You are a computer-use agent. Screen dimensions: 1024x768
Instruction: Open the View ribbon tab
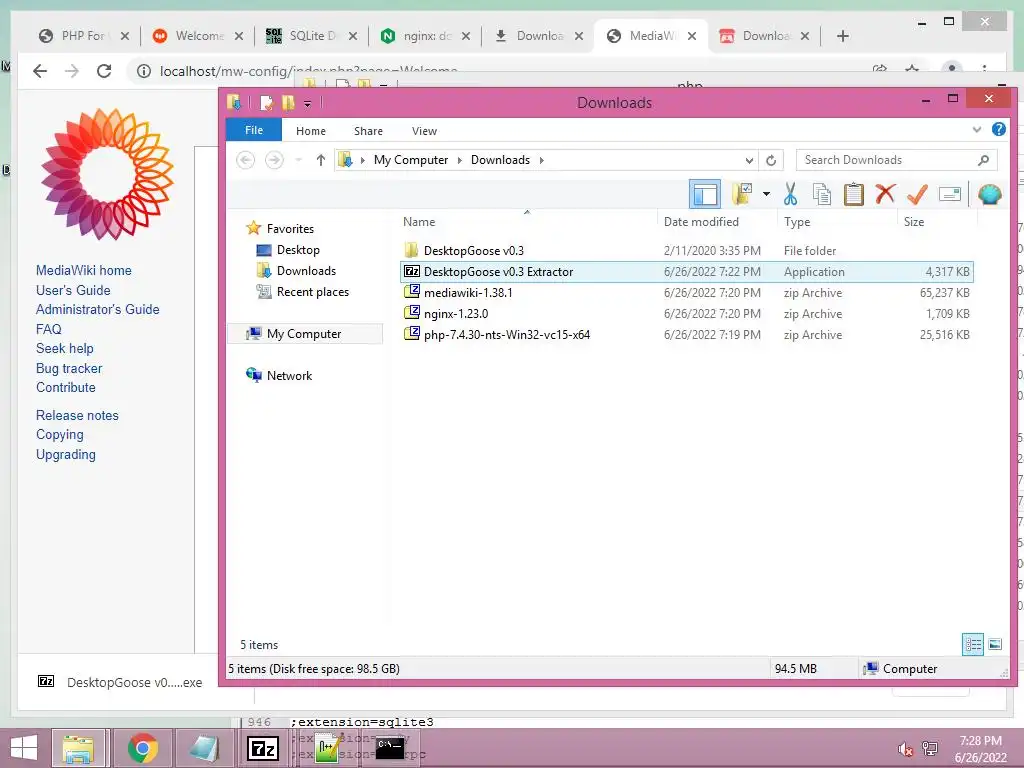[424, 131]
